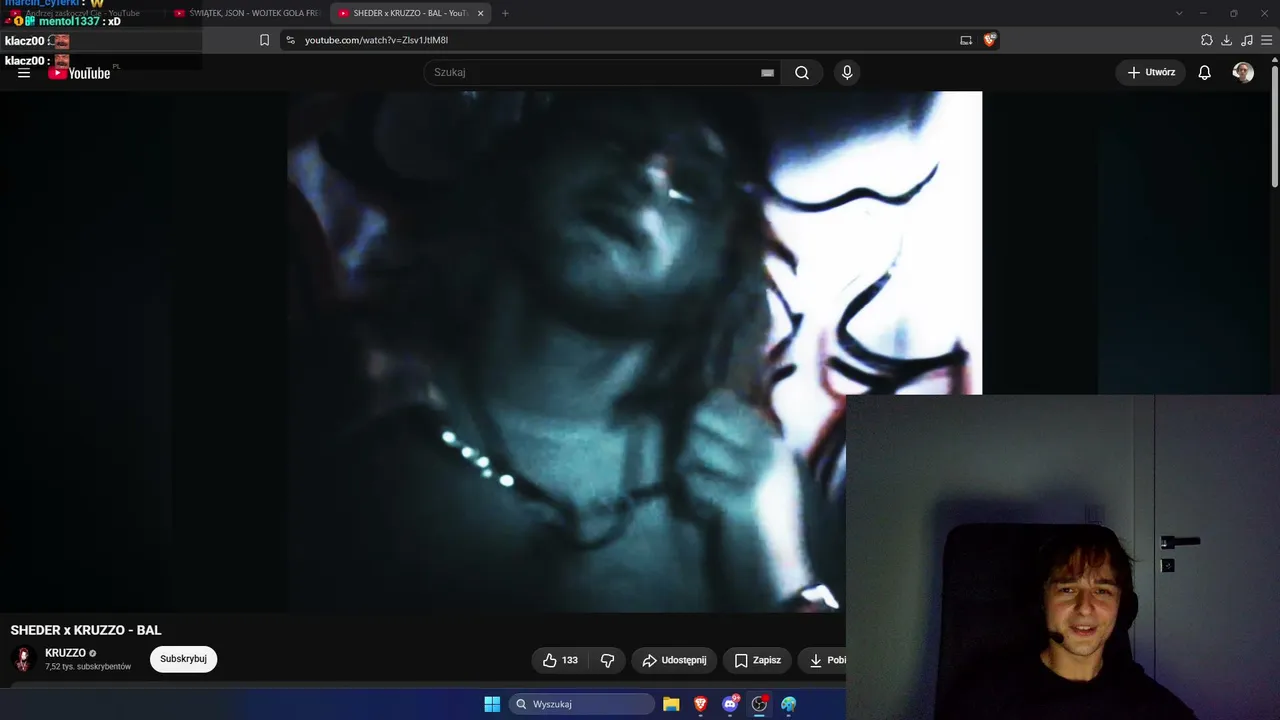
Task: Open the KRUZZO channel name link
Action: pos(65,653)
